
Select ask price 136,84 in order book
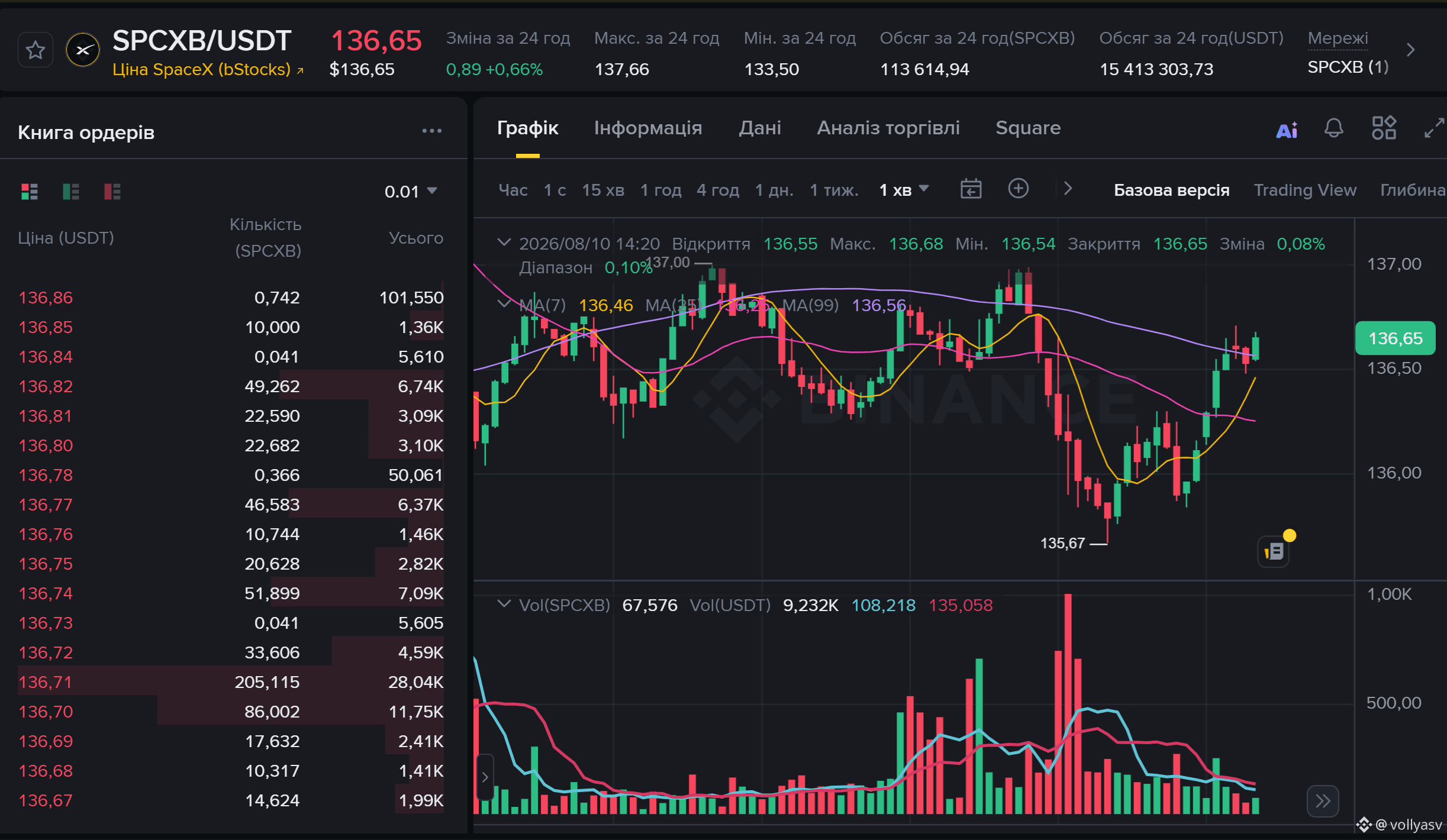(46, 357)
